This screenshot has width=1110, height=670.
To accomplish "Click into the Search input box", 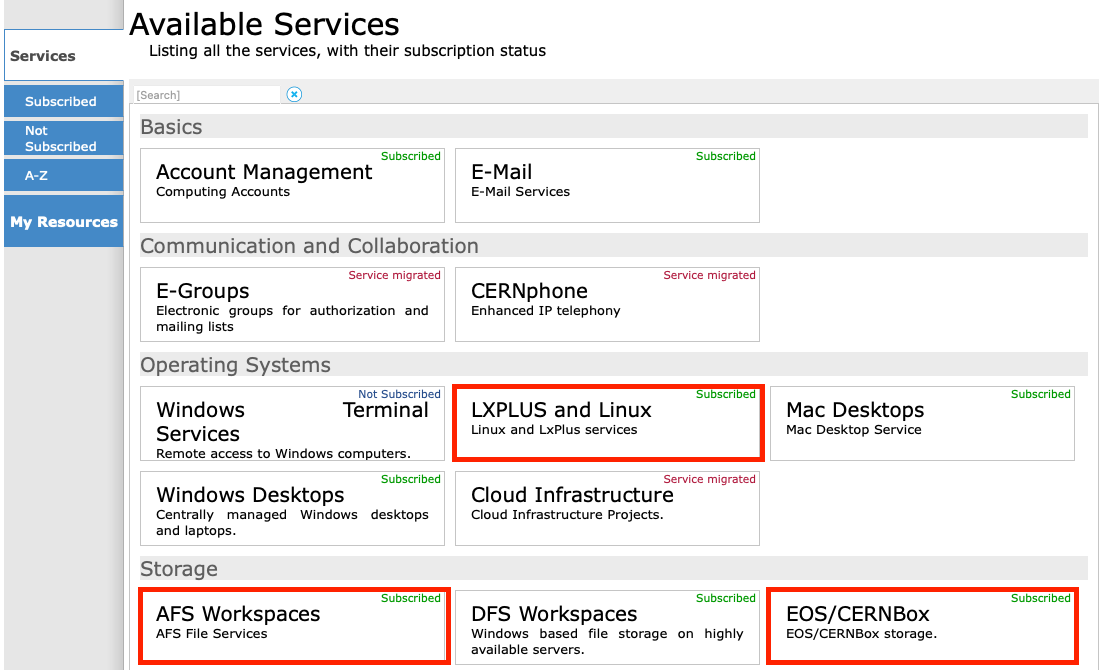I will point(207,95).
